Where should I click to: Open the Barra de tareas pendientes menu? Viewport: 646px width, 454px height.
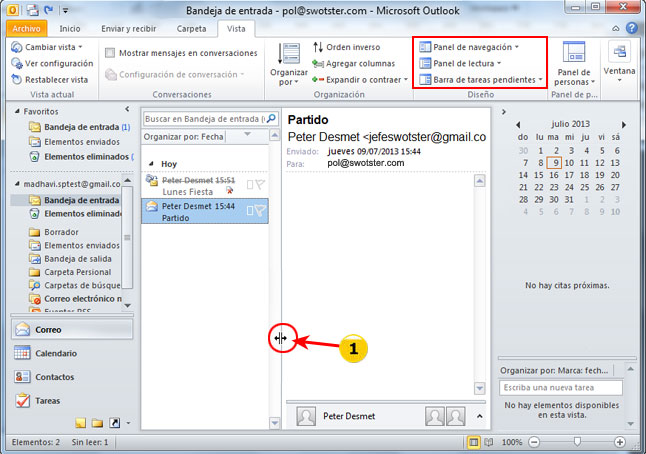(481, 80)
